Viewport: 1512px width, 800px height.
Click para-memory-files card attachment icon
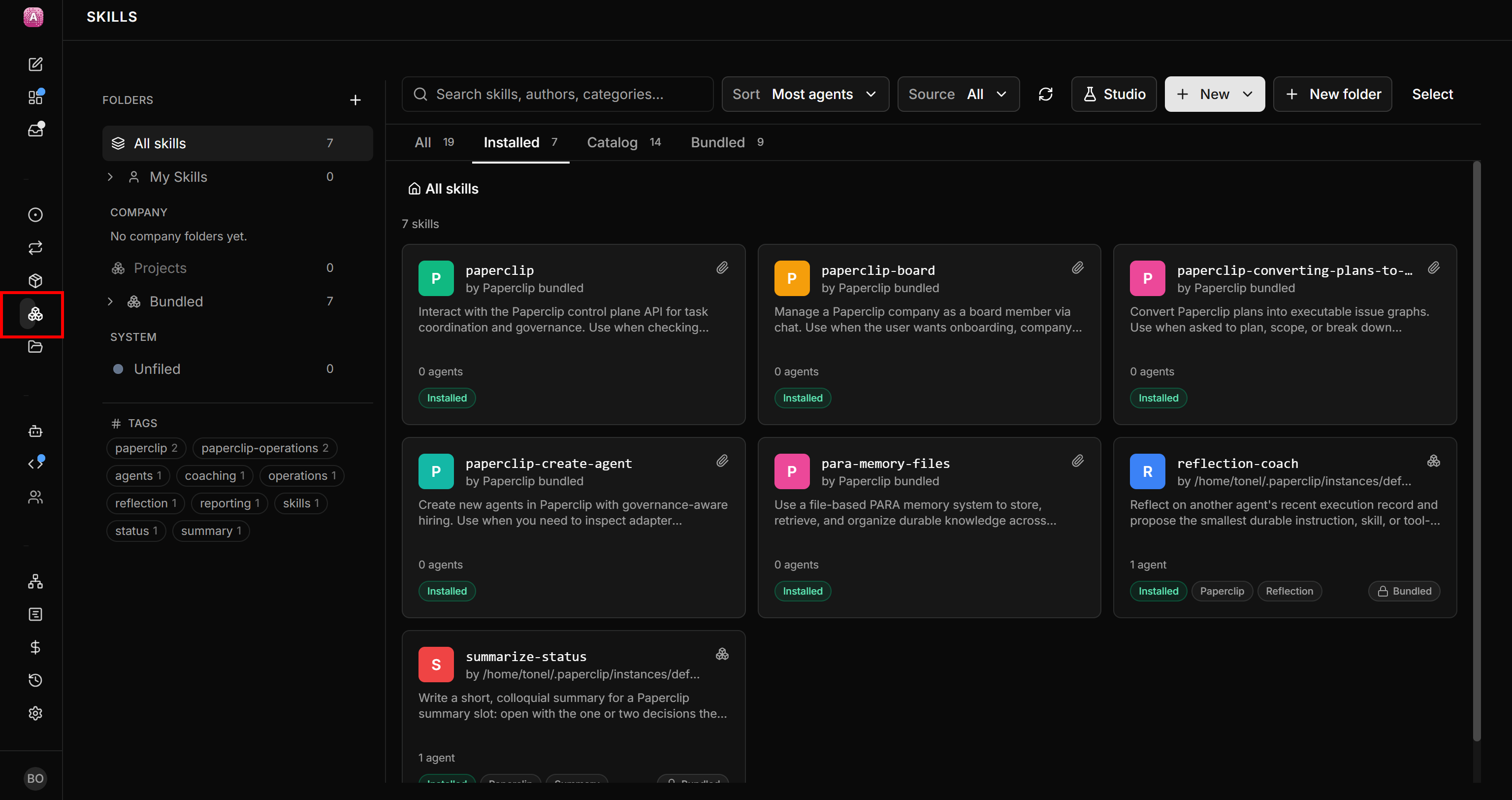1078,461
